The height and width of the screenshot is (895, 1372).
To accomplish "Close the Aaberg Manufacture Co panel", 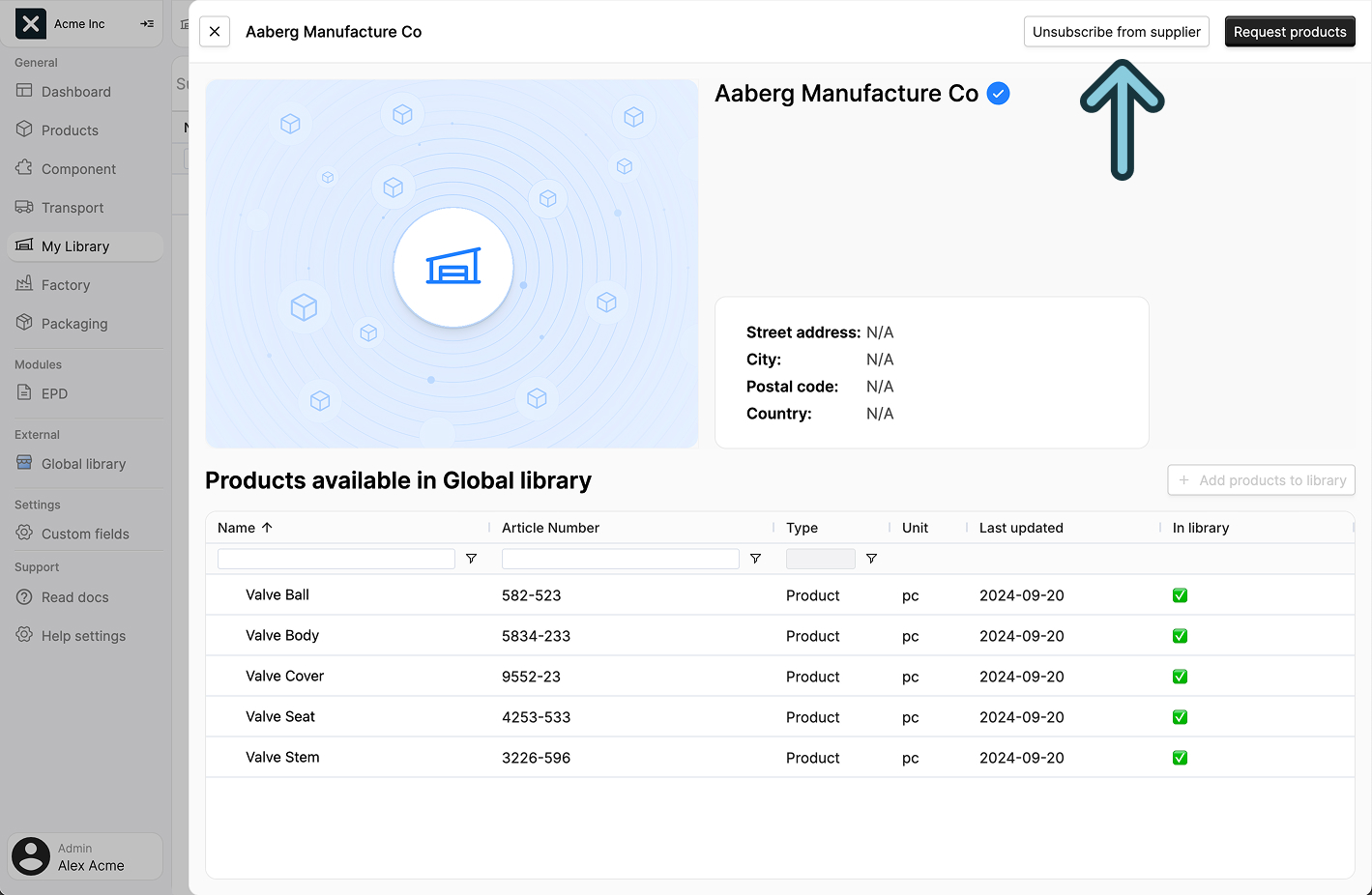I will coord(215,32).
